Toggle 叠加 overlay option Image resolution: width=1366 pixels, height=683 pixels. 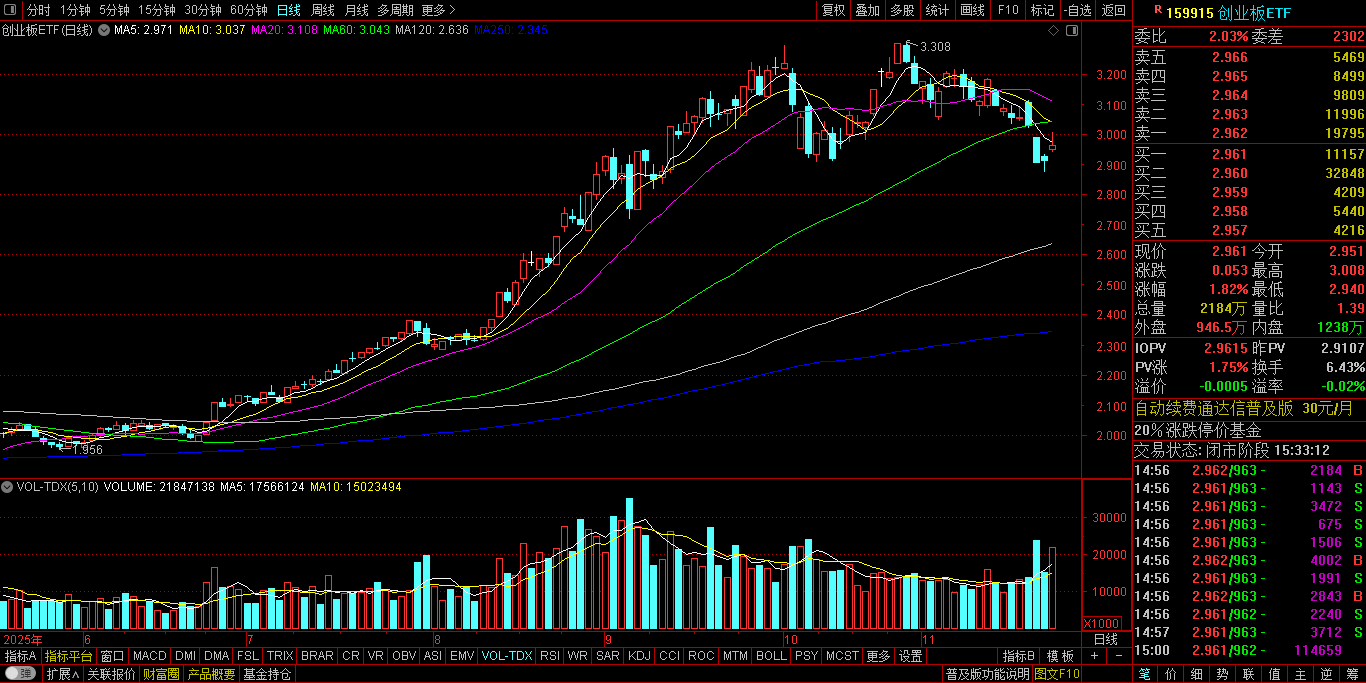point(868,10)
